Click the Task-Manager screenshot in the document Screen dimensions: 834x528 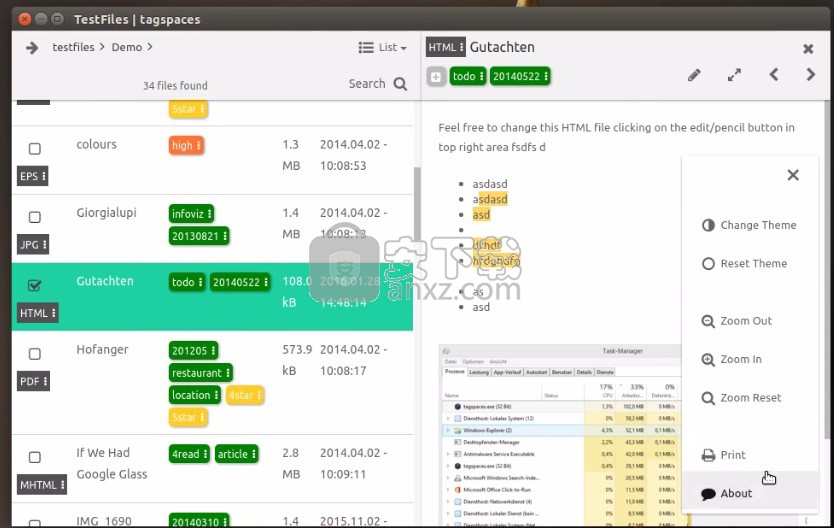pos(560,435)
